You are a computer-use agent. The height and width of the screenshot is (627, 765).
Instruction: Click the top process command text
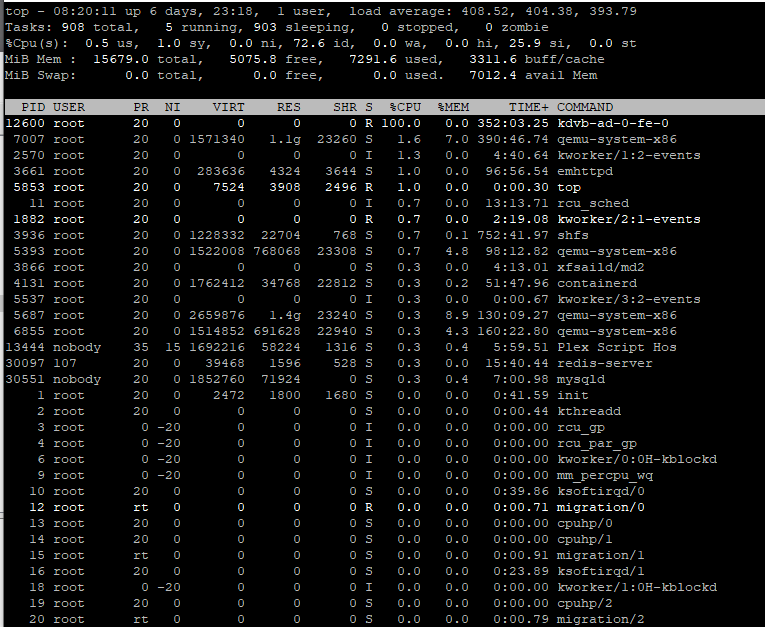pyautogui.click(x=569, y=188)
